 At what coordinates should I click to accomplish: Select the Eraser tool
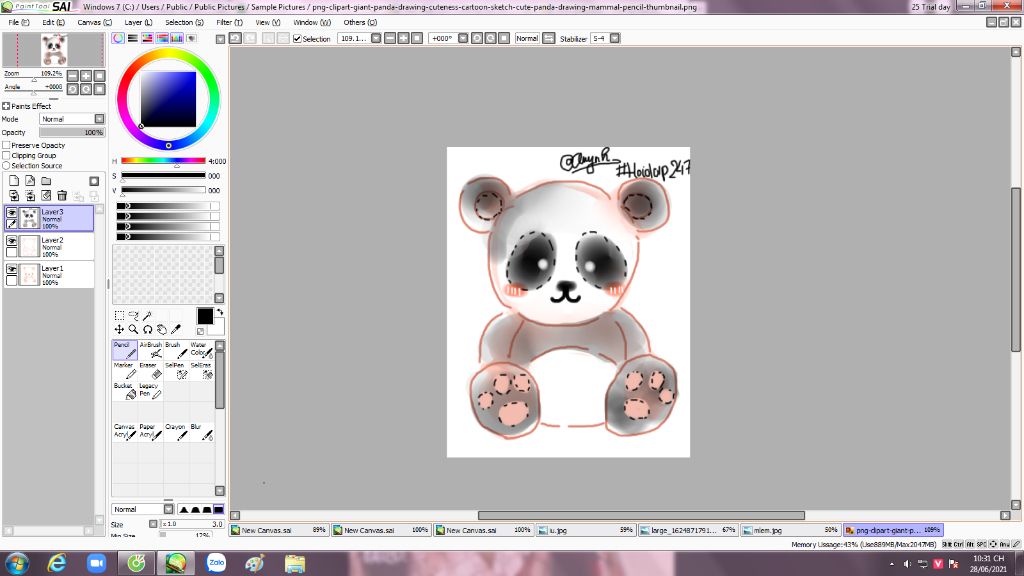pyautogui.click(x=150, y=370)
